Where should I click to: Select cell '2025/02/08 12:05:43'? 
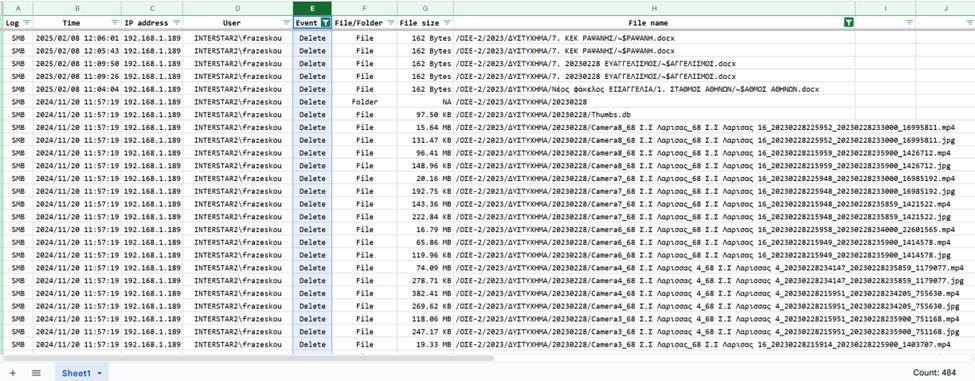point(77,50)
